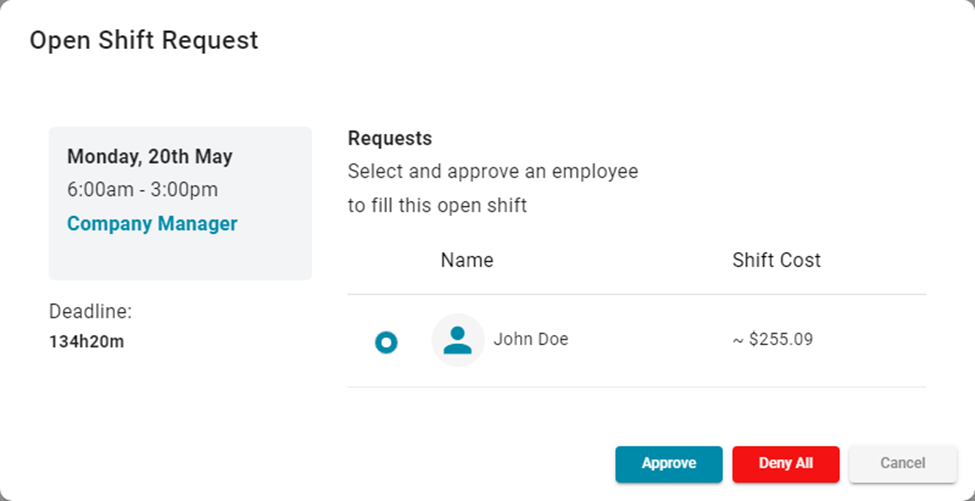
Task: Click the 'to fill this open shift' line
Action: point(437,206)
